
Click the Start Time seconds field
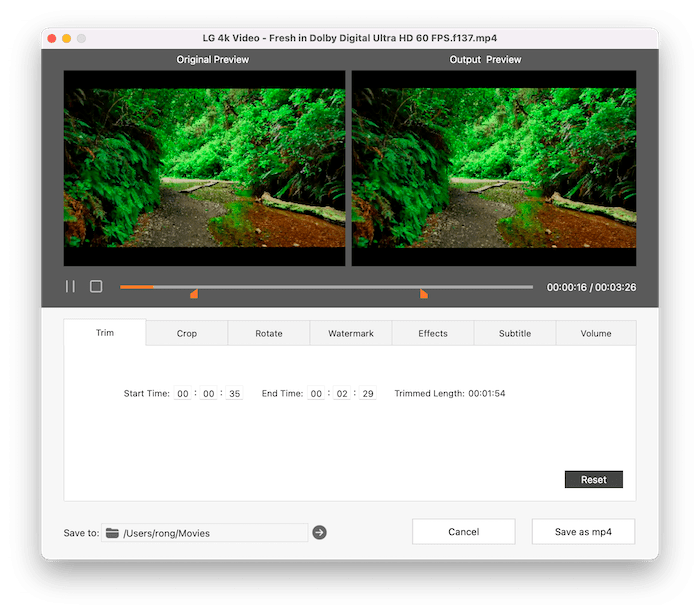235,394
